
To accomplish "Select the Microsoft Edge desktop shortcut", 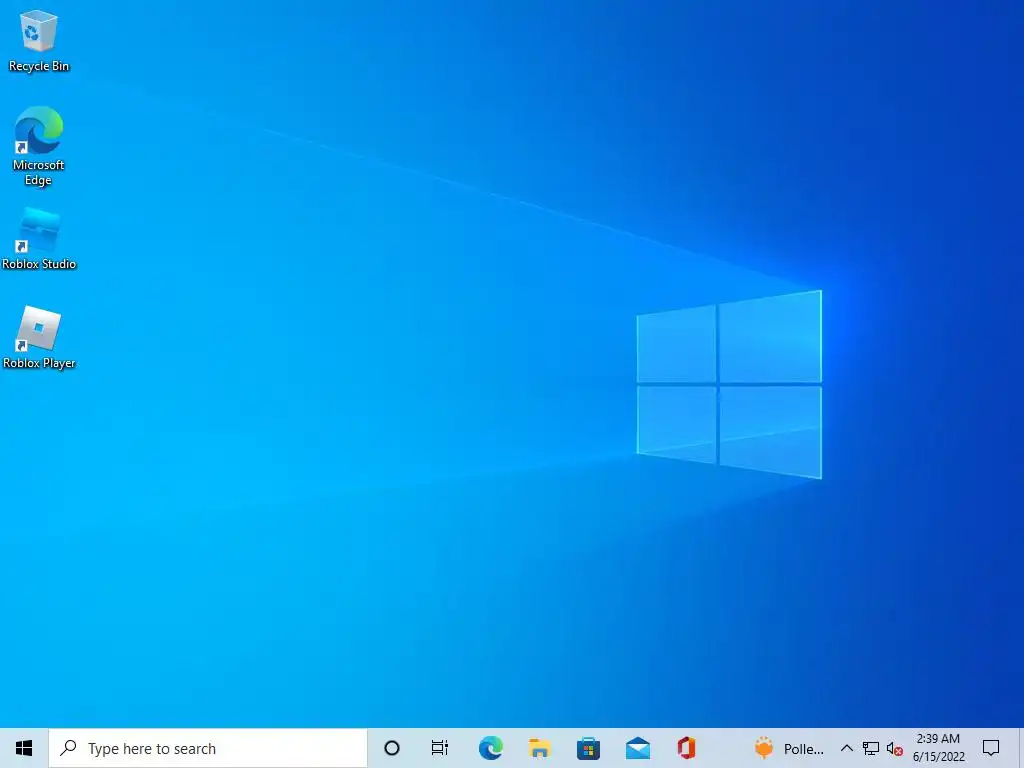I will tap(39, 146).
